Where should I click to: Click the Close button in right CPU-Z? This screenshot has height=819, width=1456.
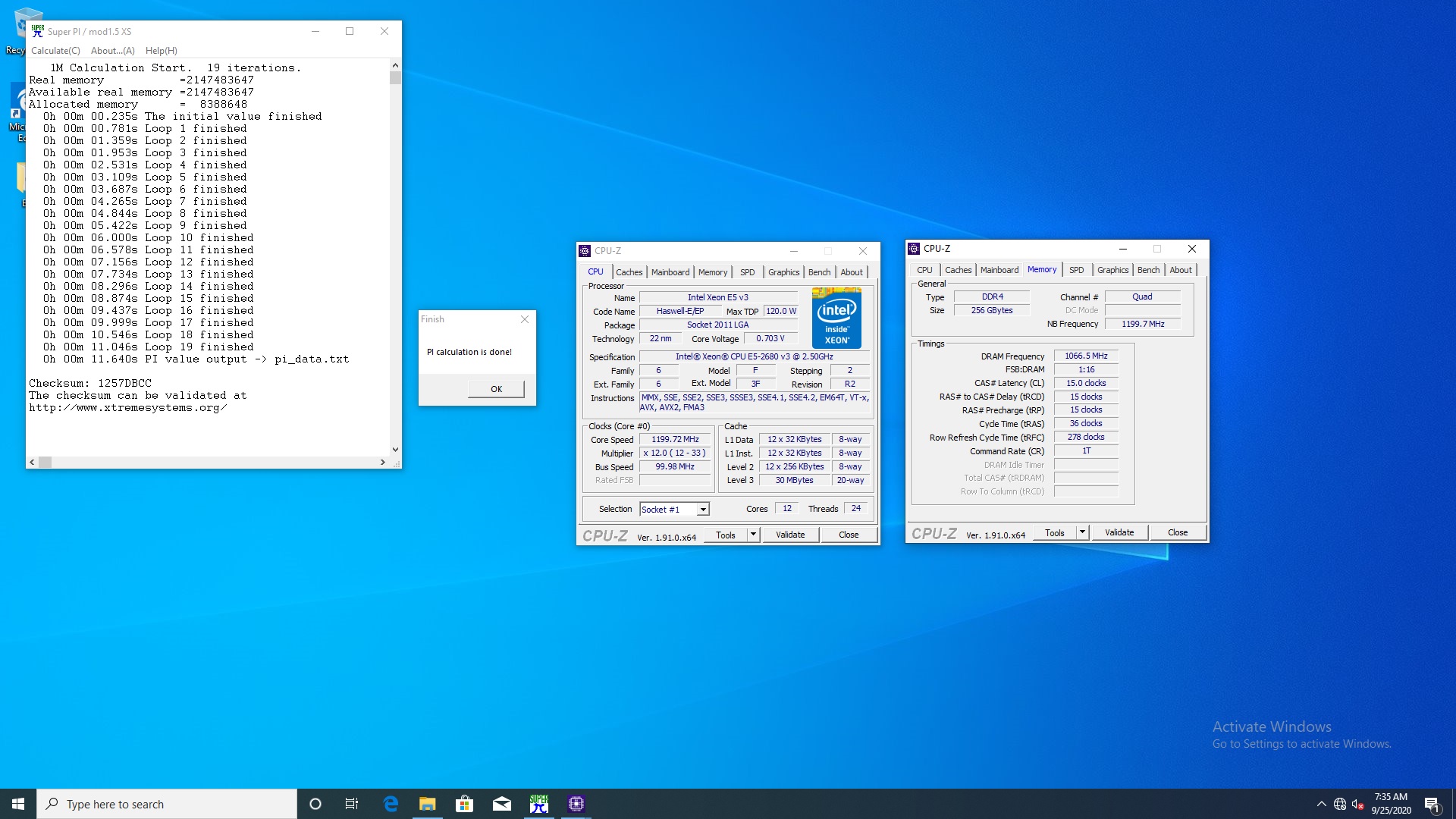[x=1178, y=532]
